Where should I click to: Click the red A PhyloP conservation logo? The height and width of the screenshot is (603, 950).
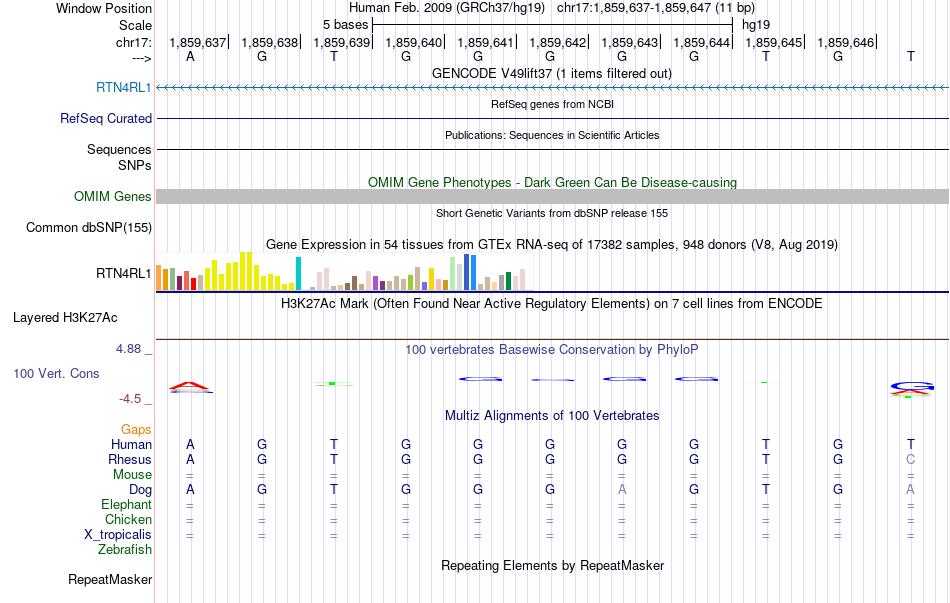click(190, 386)
